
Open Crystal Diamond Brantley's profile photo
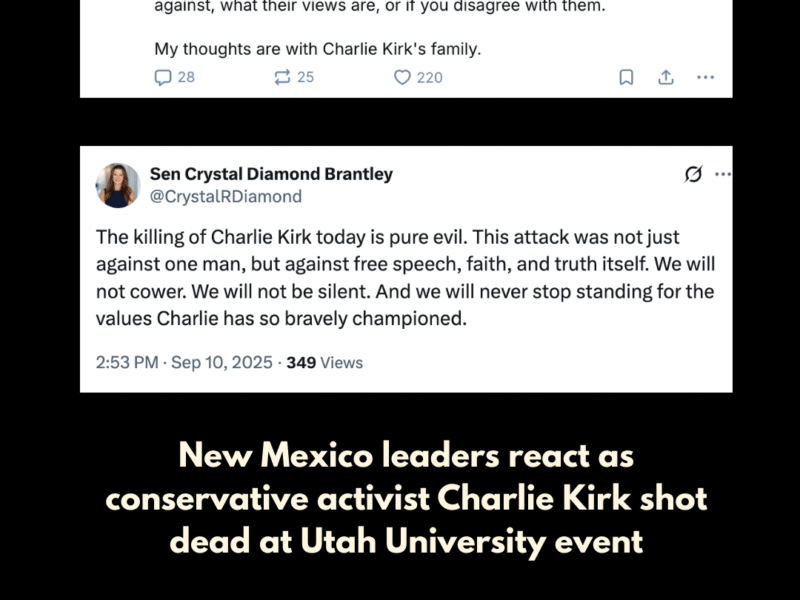click(117, 185)
